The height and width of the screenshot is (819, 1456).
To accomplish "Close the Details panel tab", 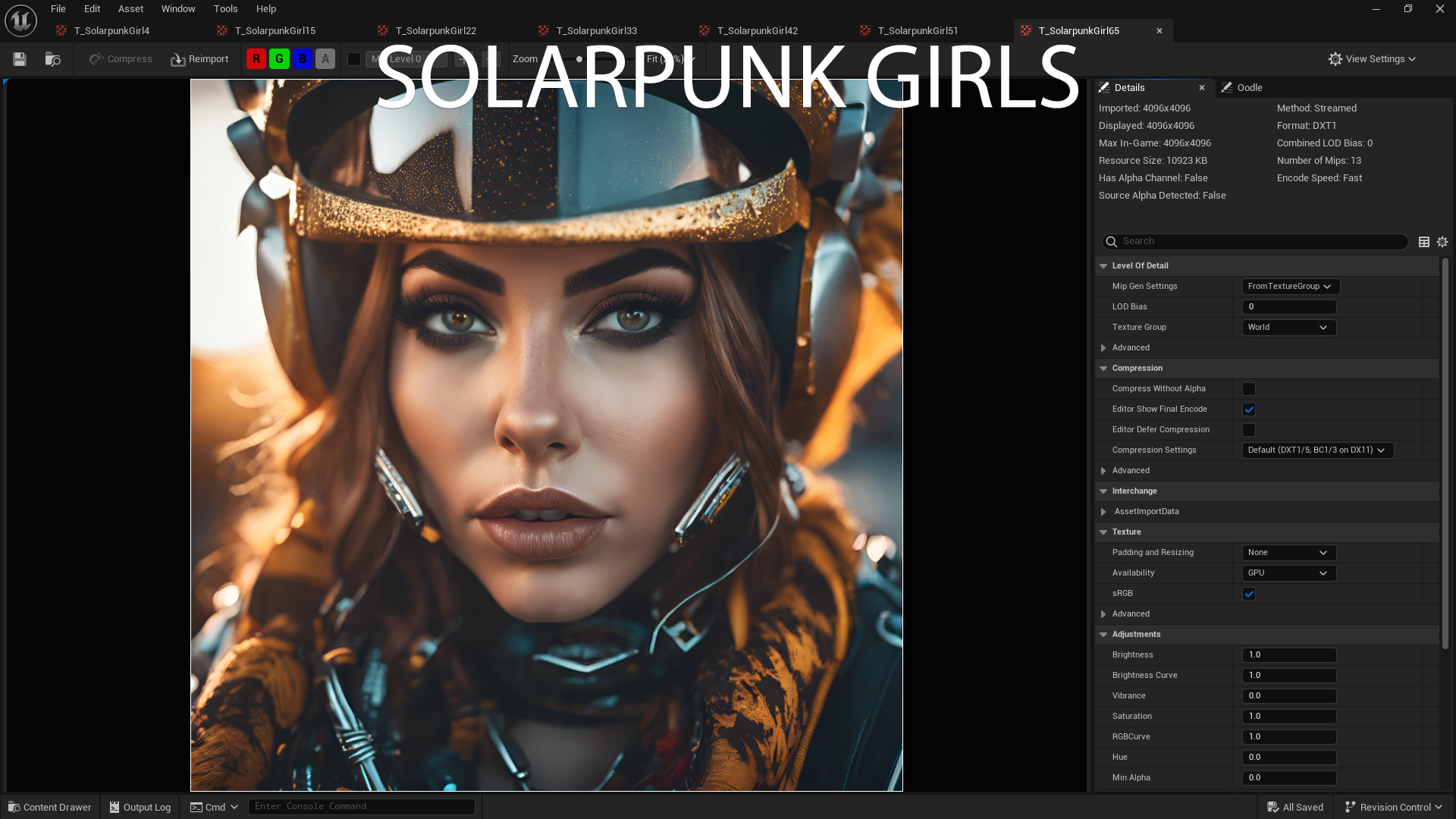I will 1202,88.
